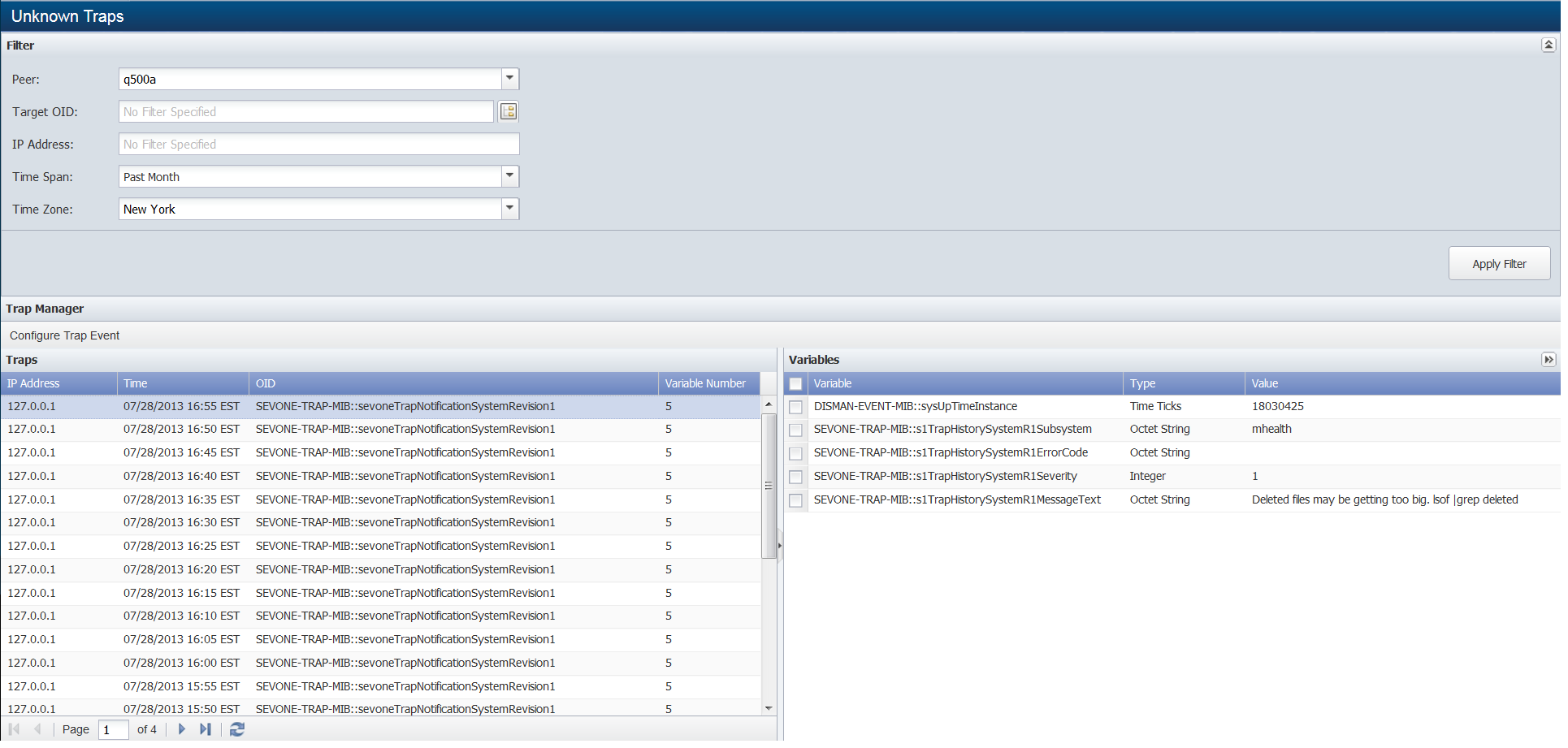Click the traps list scrollbar up arrow
The height and width of the screenshot is (748, 1568).
point(769,404)
